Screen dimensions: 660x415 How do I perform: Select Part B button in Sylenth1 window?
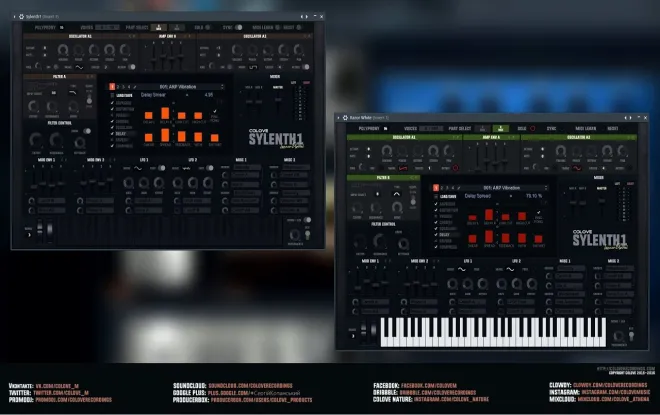[x=177, y=27]
